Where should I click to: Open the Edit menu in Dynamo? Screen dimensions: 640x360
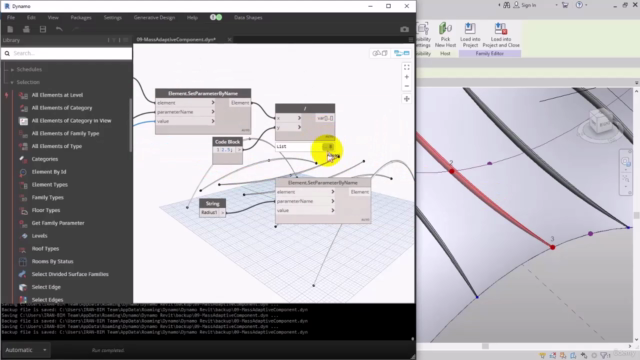(31, 18)
